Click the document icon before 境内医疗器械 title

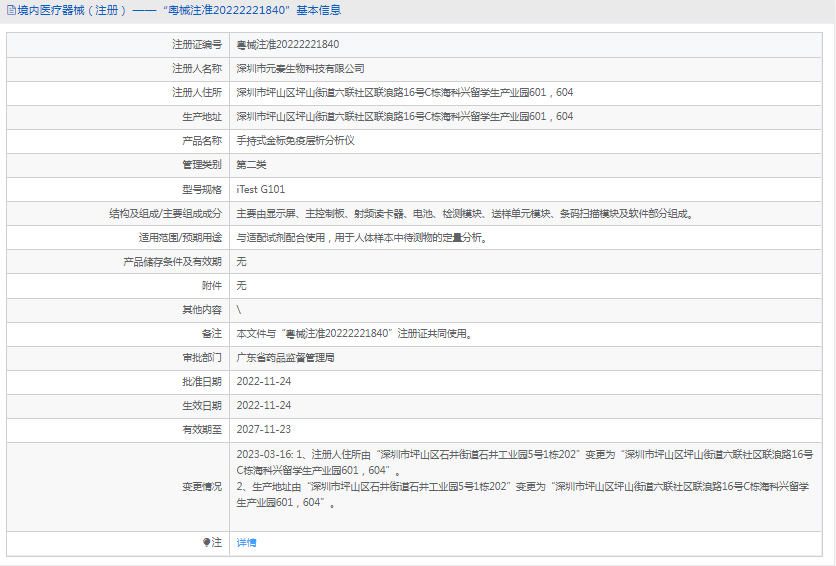pyautogui.click(x=11, y=11)
